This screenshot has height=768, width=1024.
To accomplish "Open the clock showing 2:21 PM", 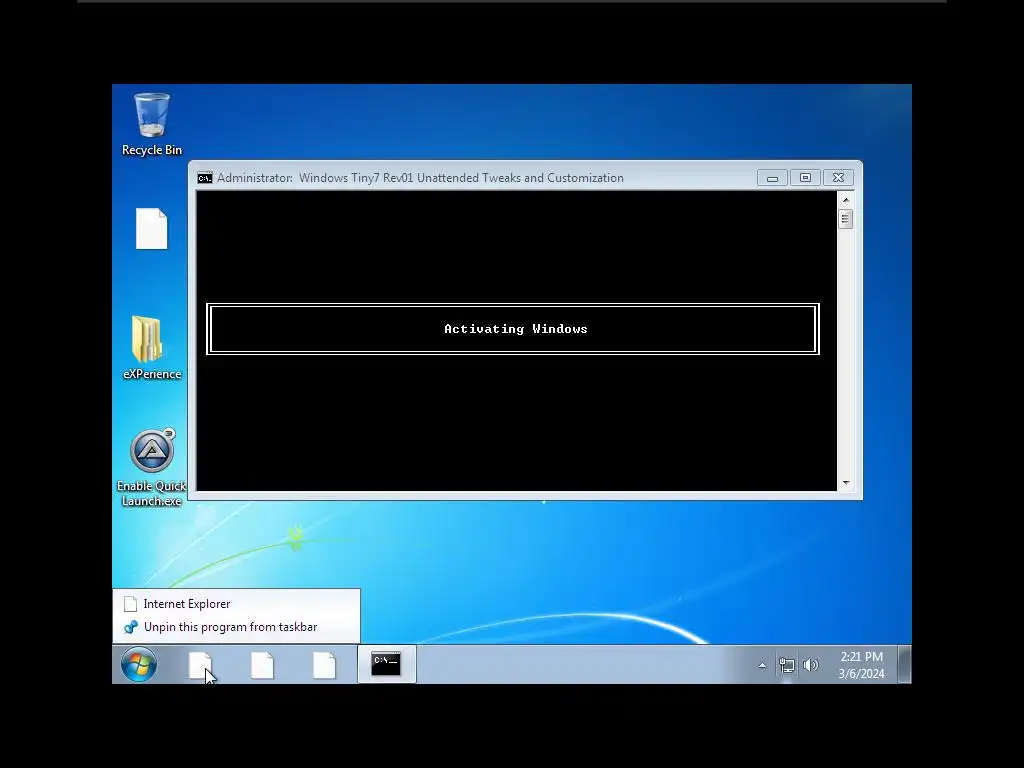I will pyautogui.click(x=861, y=665).
